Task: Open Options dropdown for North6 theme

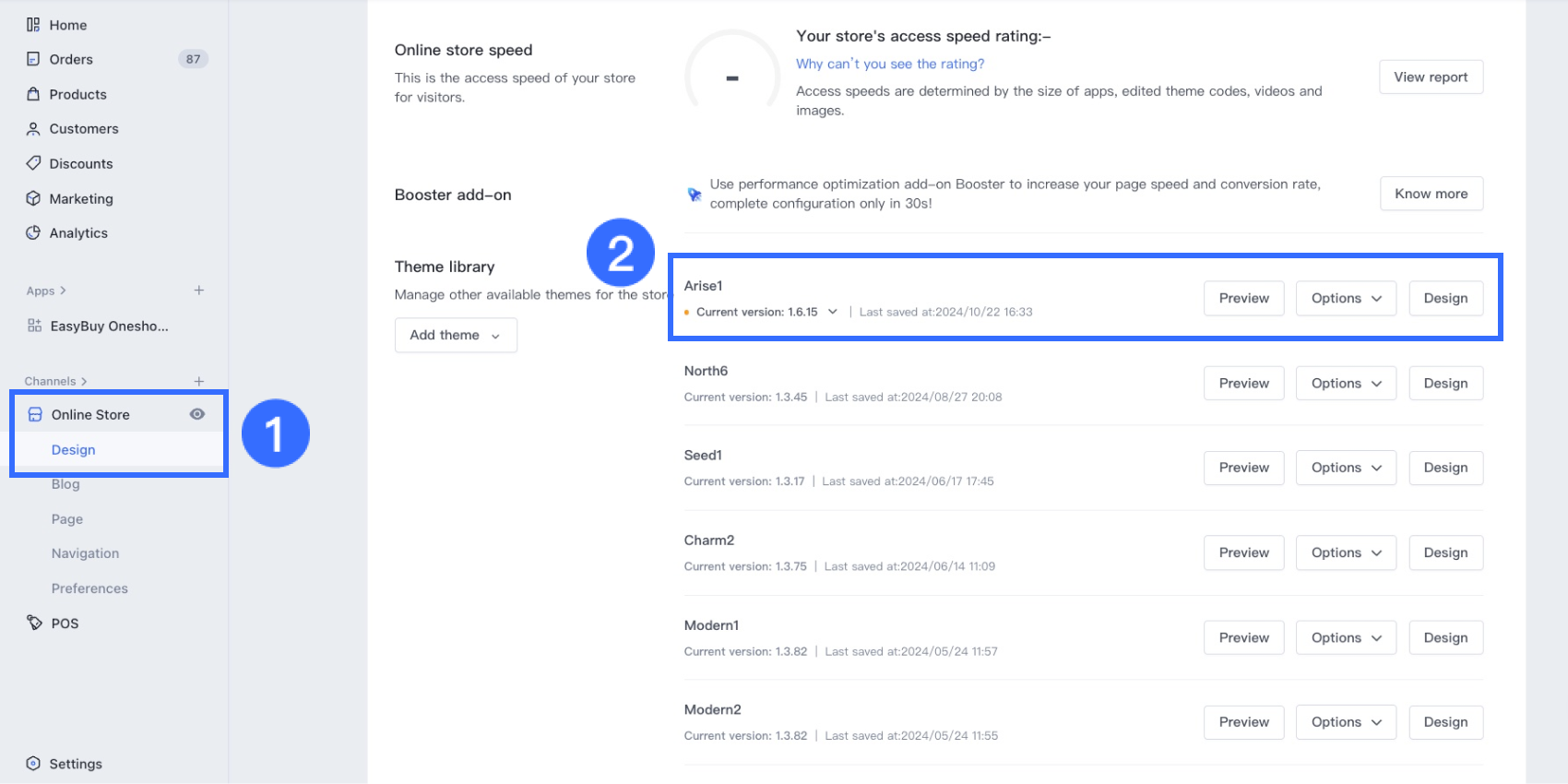Action: pyautogui.click(x=1346, y=383)
